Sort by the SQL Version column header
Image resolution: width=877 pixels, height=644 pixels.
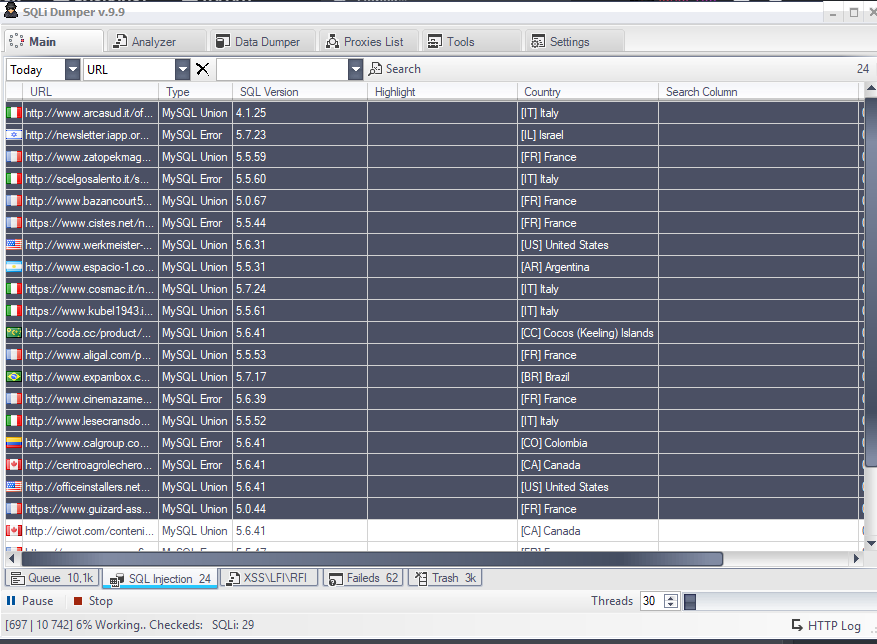(300, 92)
